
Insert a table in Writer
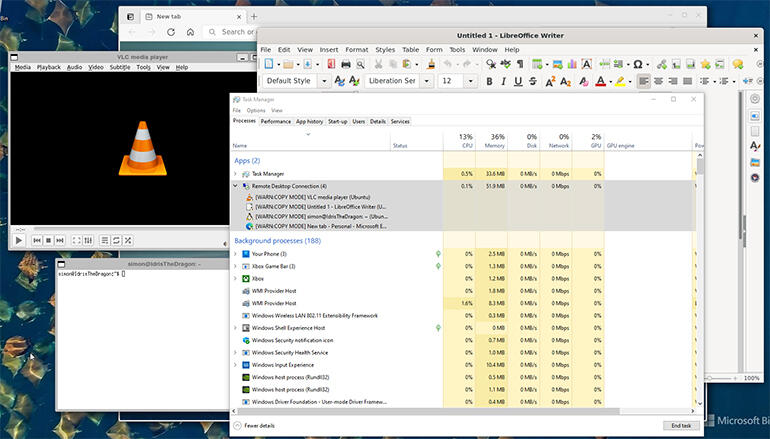(x=537, y=64)
